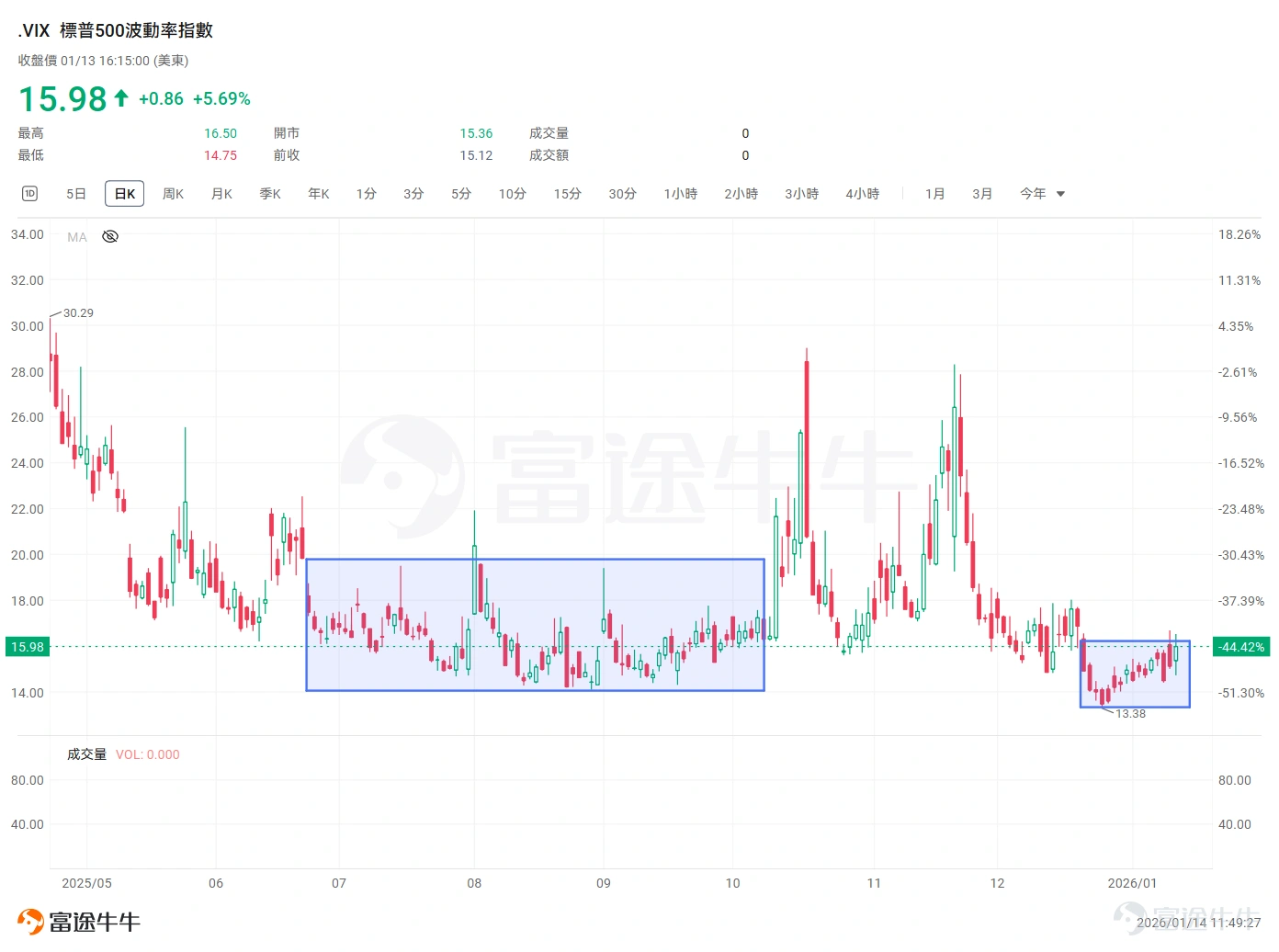Image resolution: width=1279 pixels, height=952 pixels.
Task: Select the 5分 interval
Action: click(x=461, y=194)
